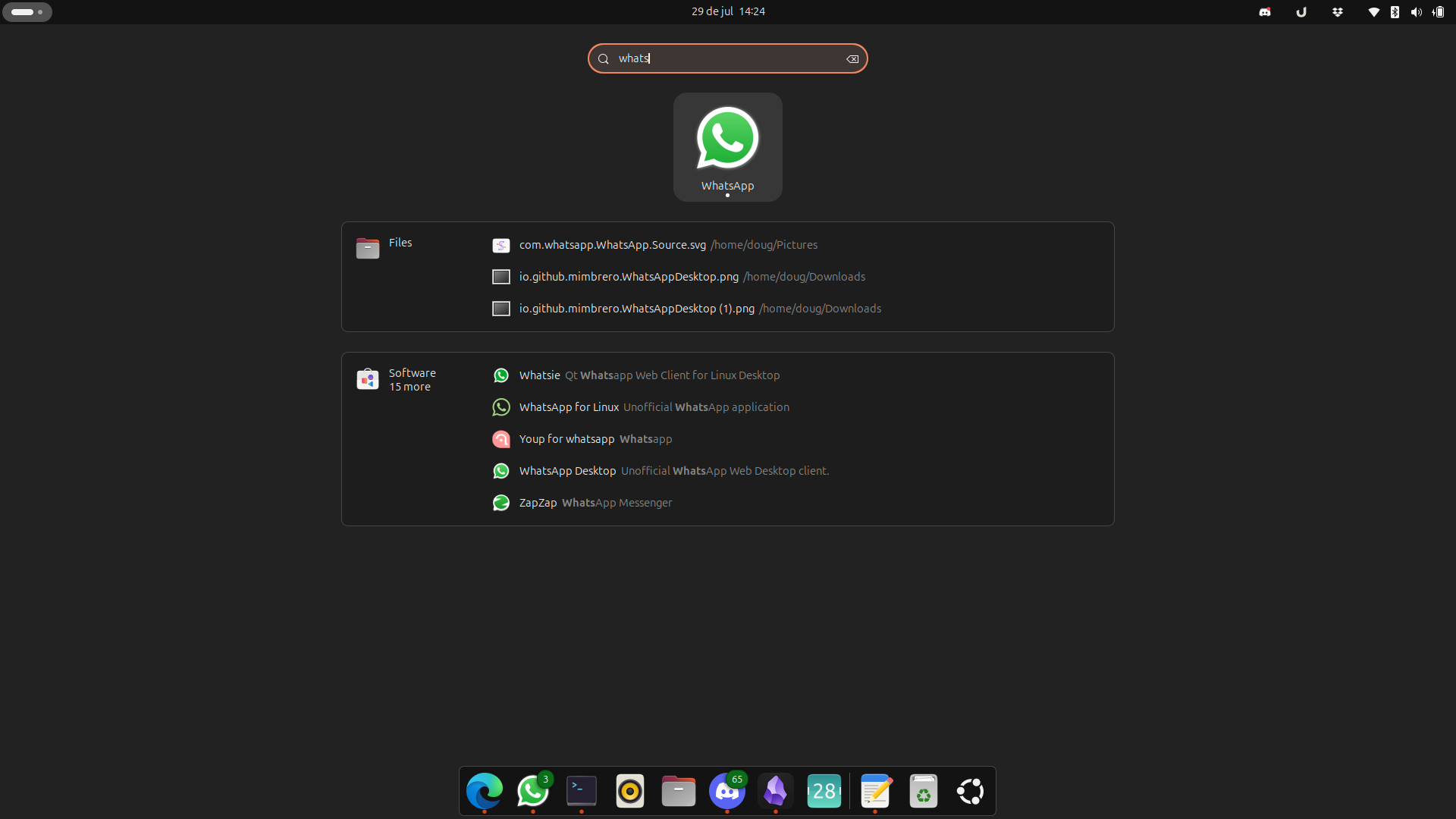Click the Youp for whatsapp icon
The height and width of the screenshot is (819, 1456).
tap(501, 439)
